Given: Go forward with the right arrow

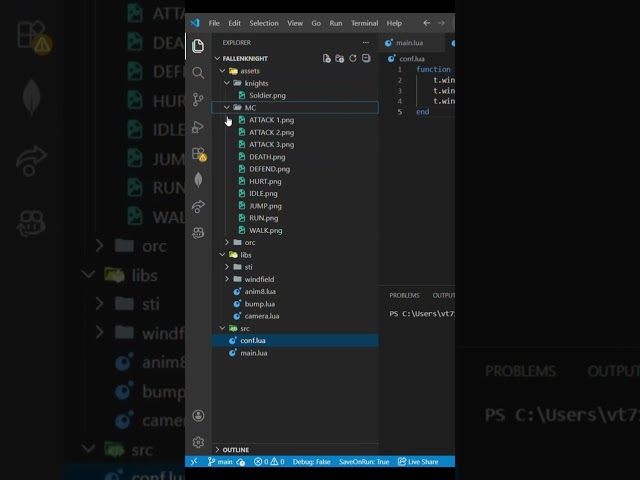Looking at the screenshot, I should click(441, 23).
